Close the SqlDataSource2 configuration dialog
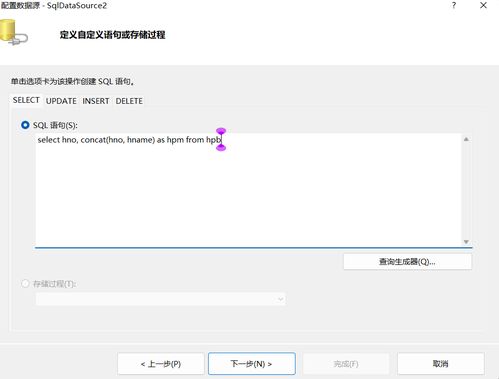 (483, 5)
